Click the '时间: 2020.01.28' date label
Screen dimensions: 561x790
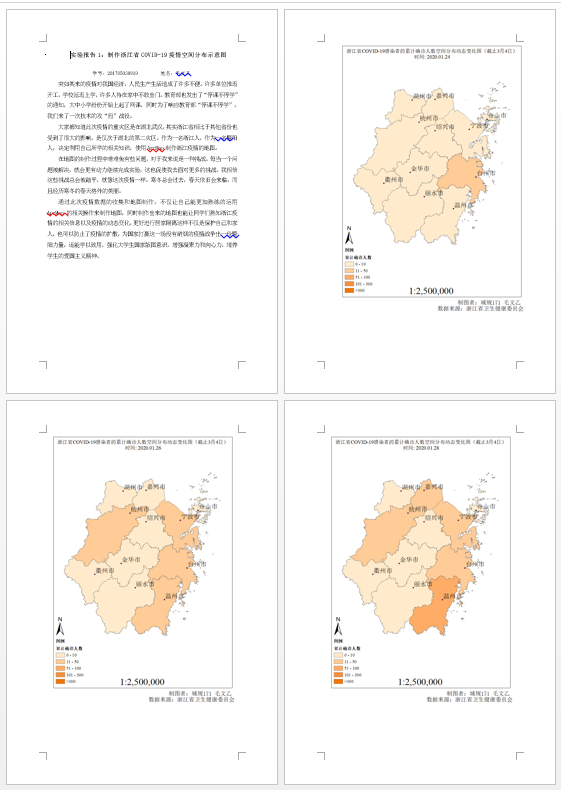coord(421,448)
